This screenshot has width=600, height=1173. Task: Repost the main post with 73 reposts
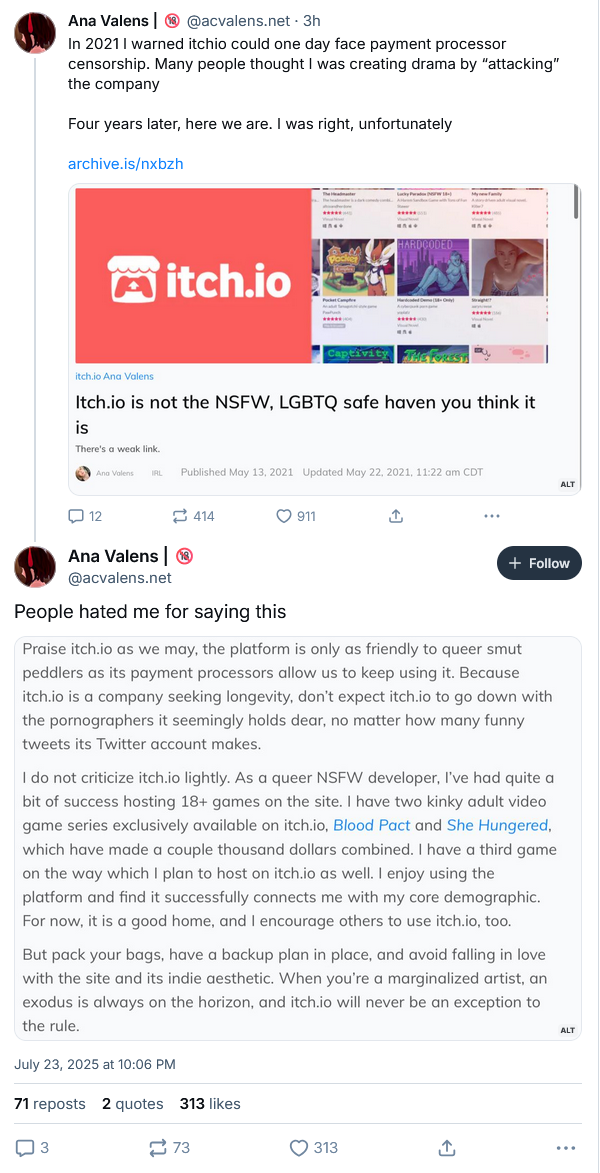pyautogui.click(x=159, y=1147)
